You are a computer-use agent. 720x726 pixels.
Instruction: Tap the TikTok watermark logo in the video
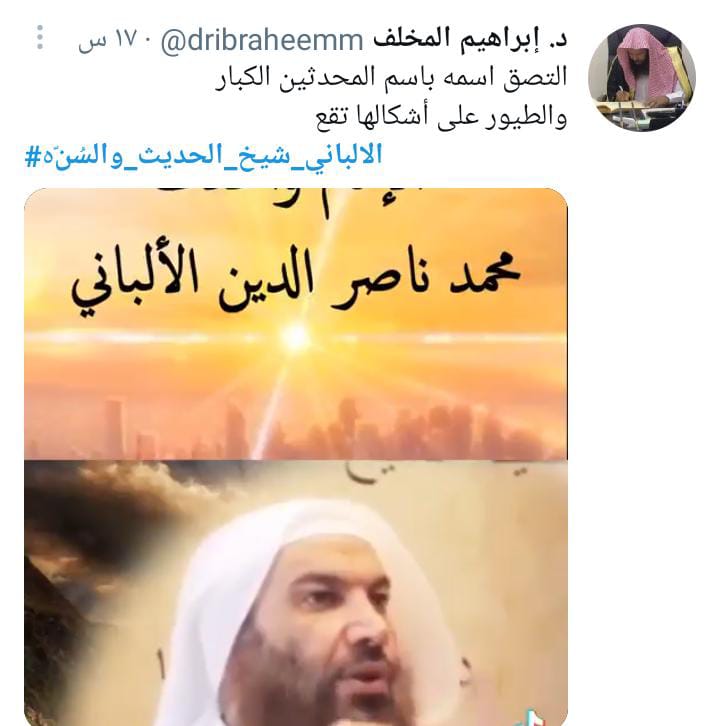point(536,717)
